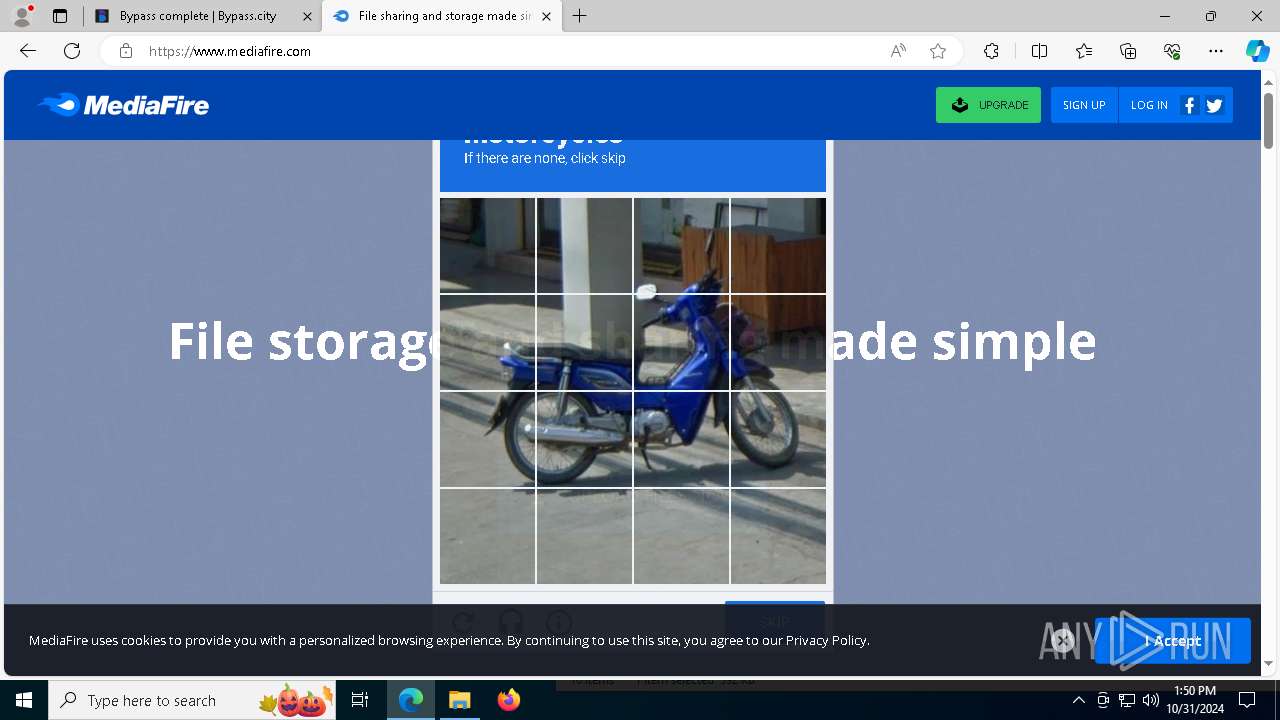Close the File sharing and storage tab
Screen dimensions: 1280x720
pos(546,16)
